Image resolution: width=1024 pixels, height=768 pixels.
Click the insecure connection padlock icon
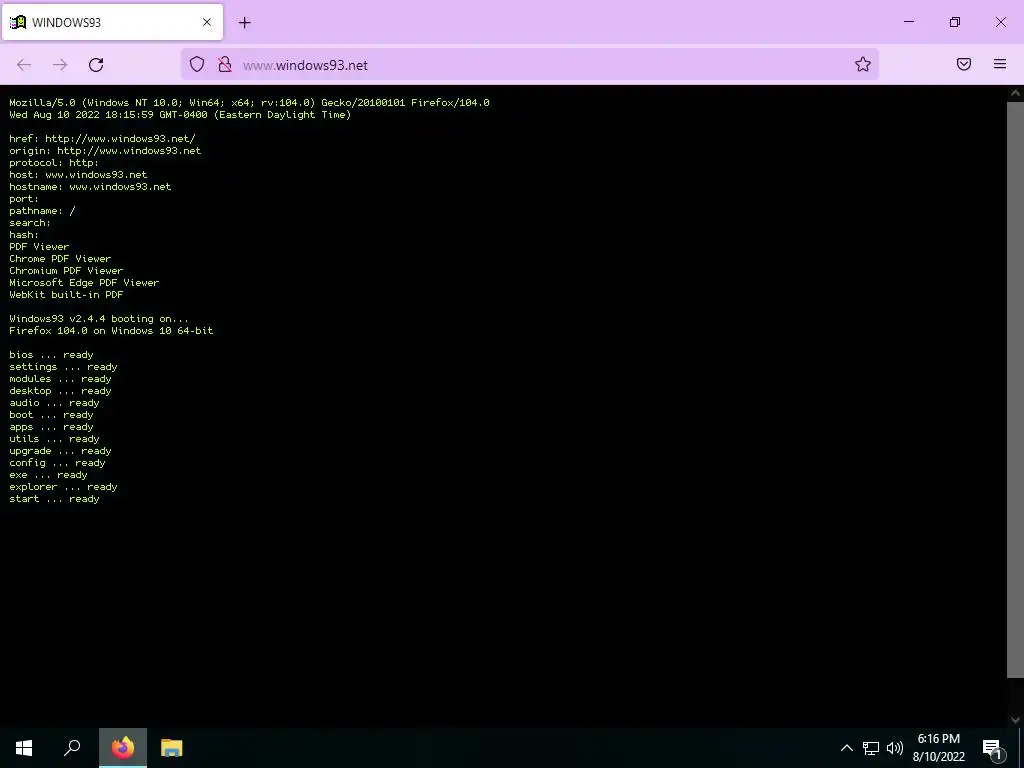pyautogui.click(x=225, y=64)
